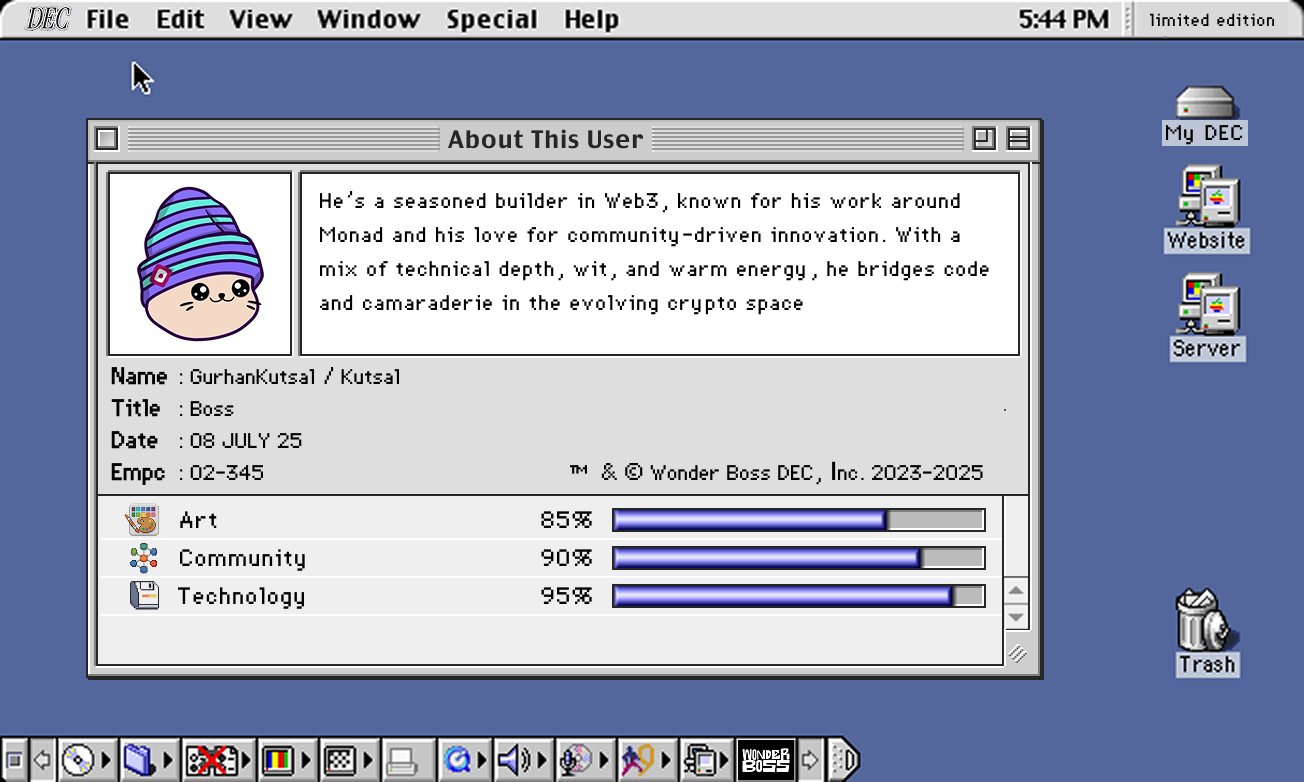Open the file sharing folder strip module

tap(138, 761)
